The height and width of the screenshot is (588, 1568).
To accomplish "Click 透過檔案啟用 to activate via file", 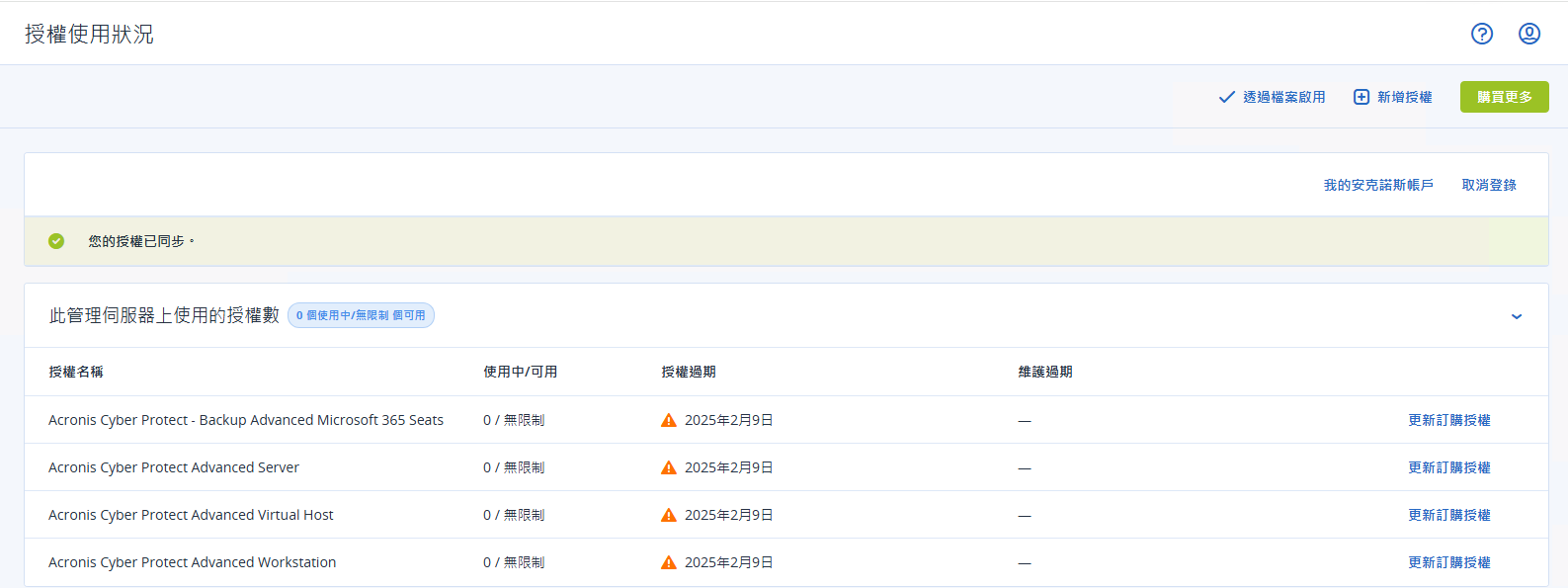I will [x=1284, y=97].
